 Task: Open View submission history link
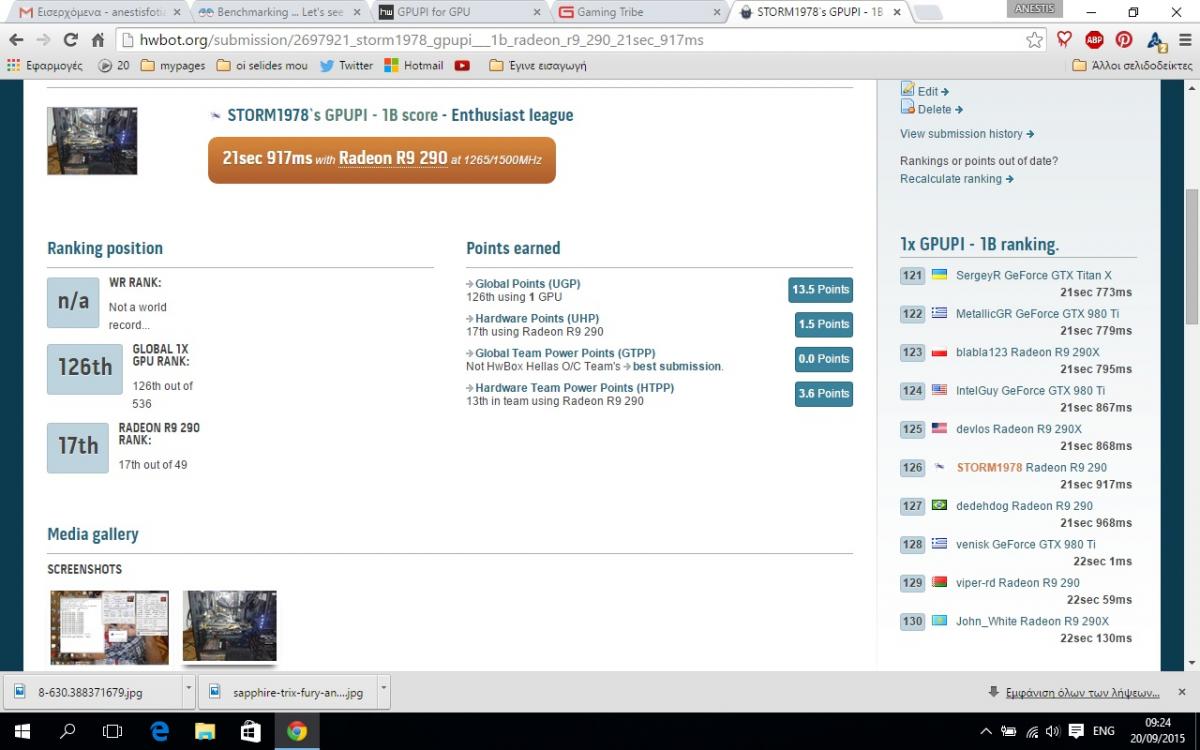(x=967, y=134)
